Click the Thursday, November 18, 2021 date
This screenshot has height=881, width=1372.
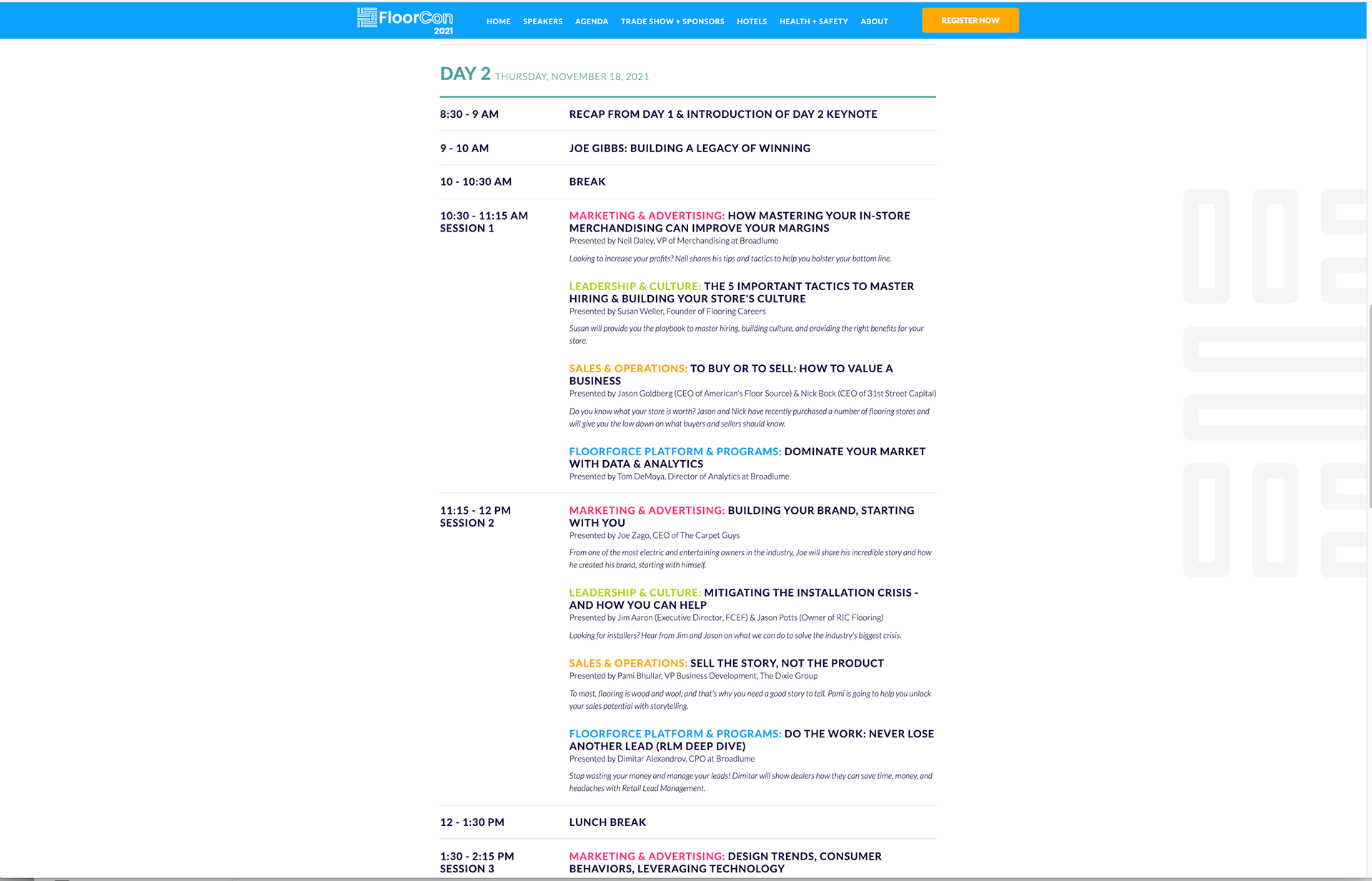pyautogui.click(x=572, y=76)
